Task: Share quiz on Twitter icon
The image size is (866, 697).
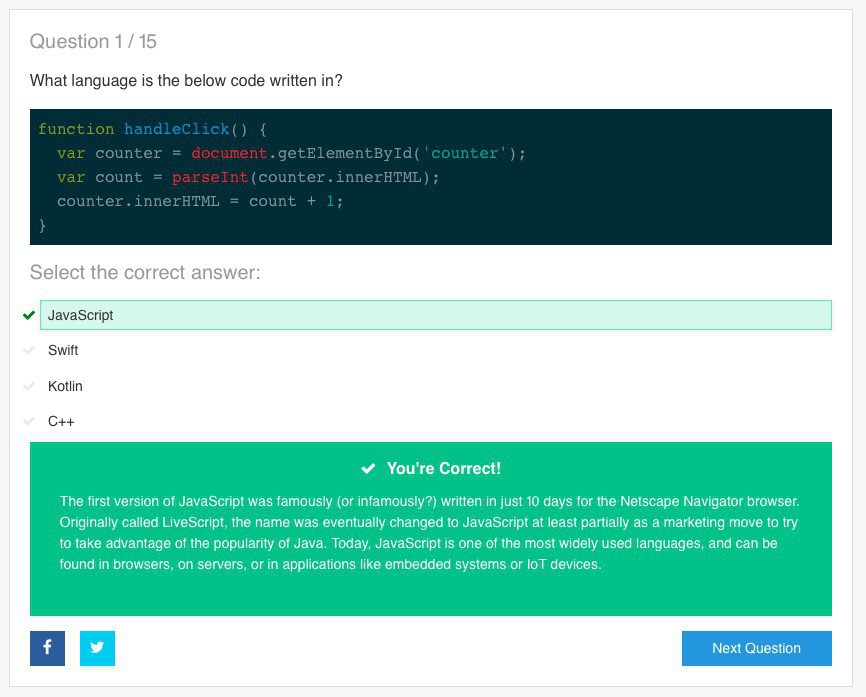Action: coord(97,648)
